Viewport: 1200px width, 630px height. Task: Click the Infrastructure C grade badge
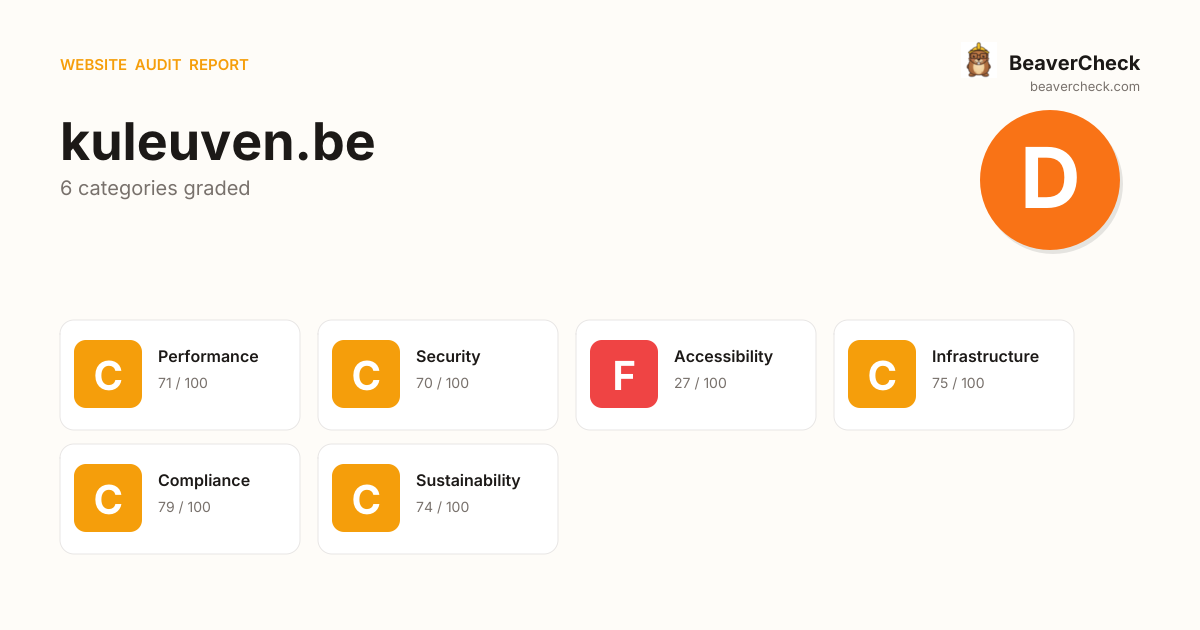[882, 374]
